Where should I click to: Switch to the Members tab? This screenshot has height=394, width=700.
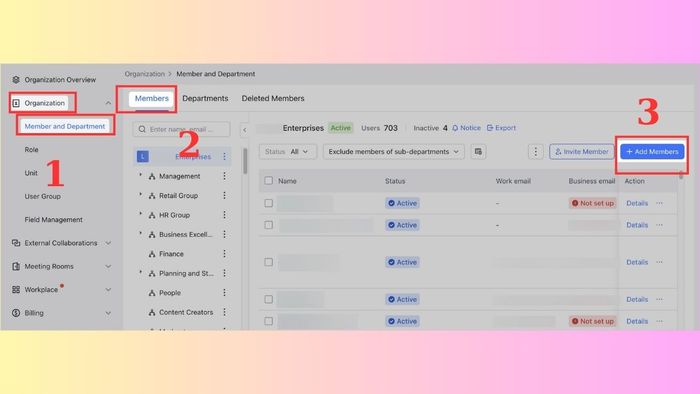point(151,99)
